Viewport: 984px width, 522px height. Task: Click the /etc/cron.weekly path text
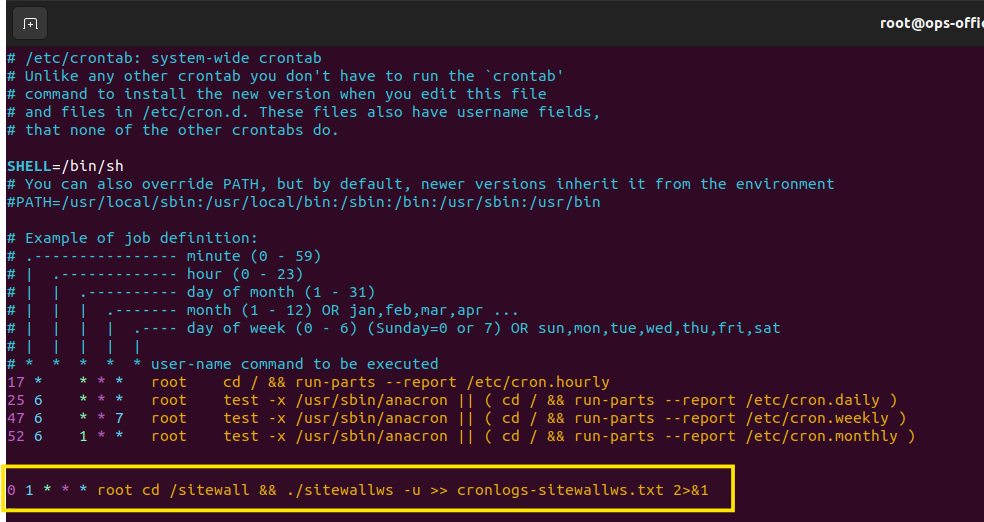click(817, 418)
